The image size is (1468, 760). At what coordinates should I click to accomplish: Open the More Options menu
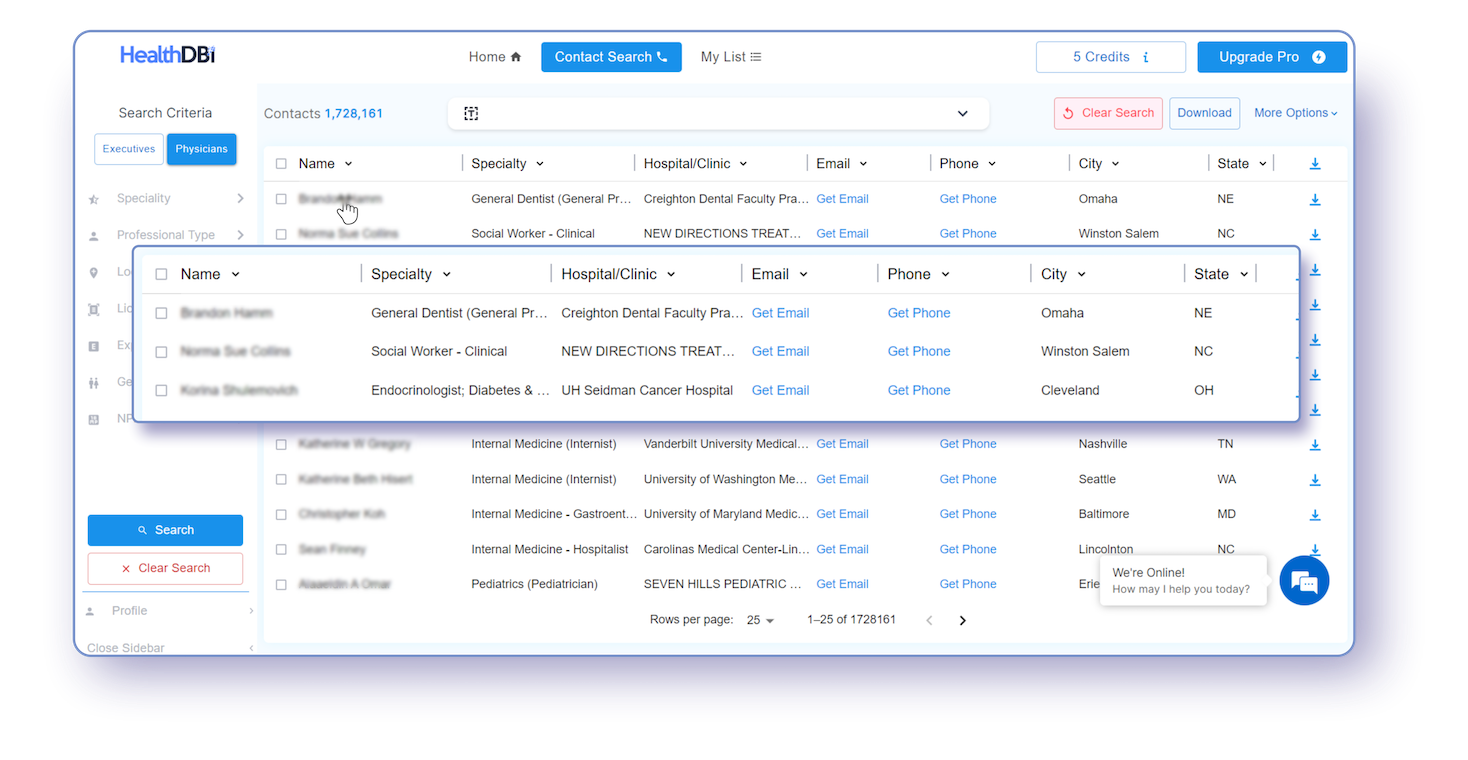[1296, 113]
